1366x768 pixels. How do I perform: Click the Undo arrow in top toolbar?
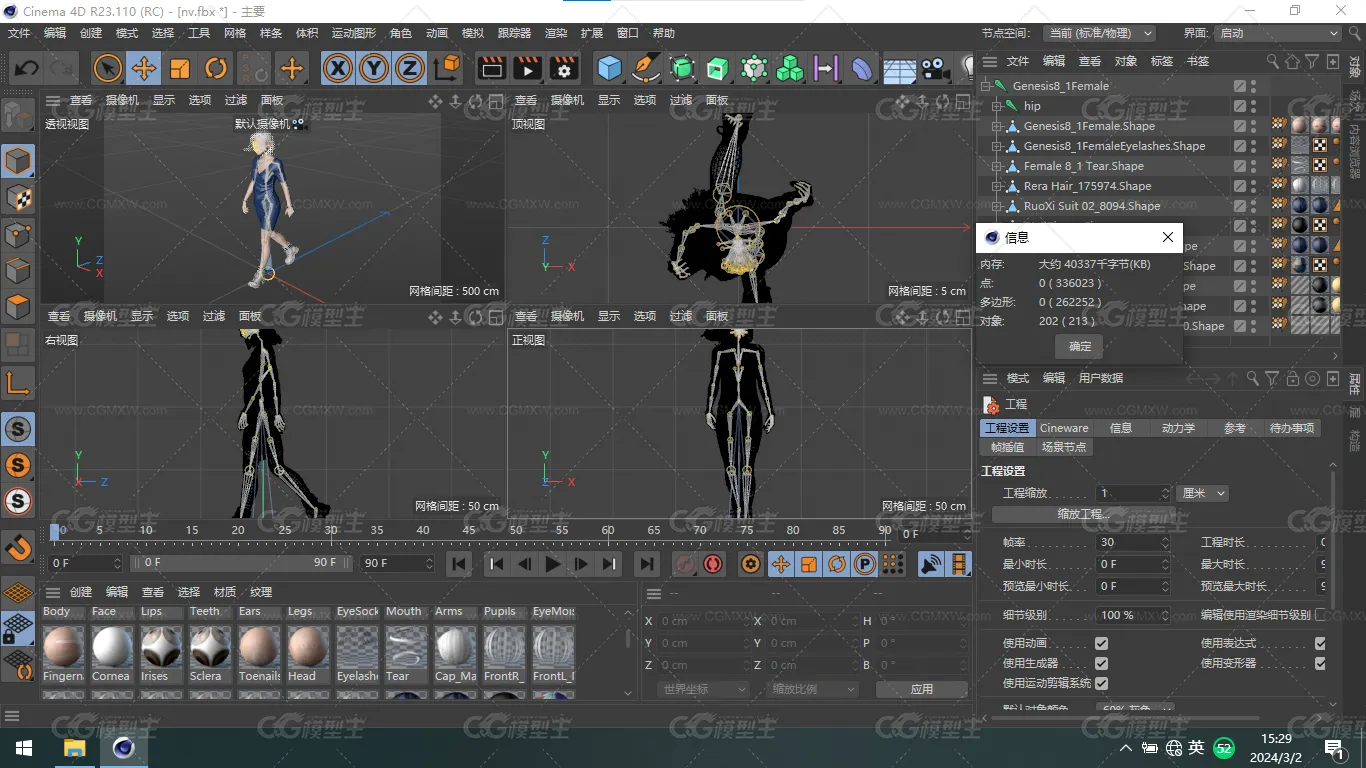27,68
